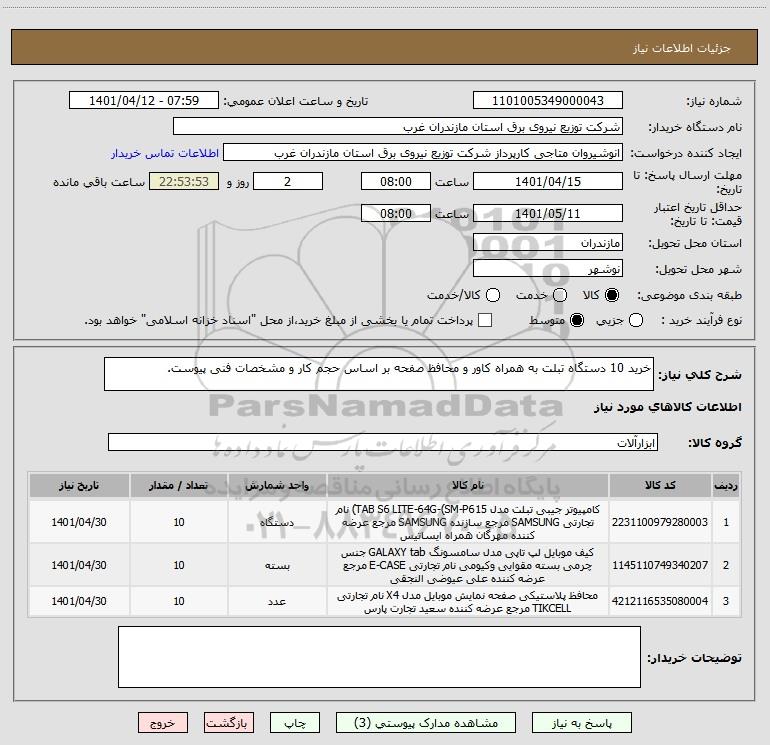Screen dimensions: 770x745
Task: Click the remaining time 22:53:53 field
Action: [184, 182]
